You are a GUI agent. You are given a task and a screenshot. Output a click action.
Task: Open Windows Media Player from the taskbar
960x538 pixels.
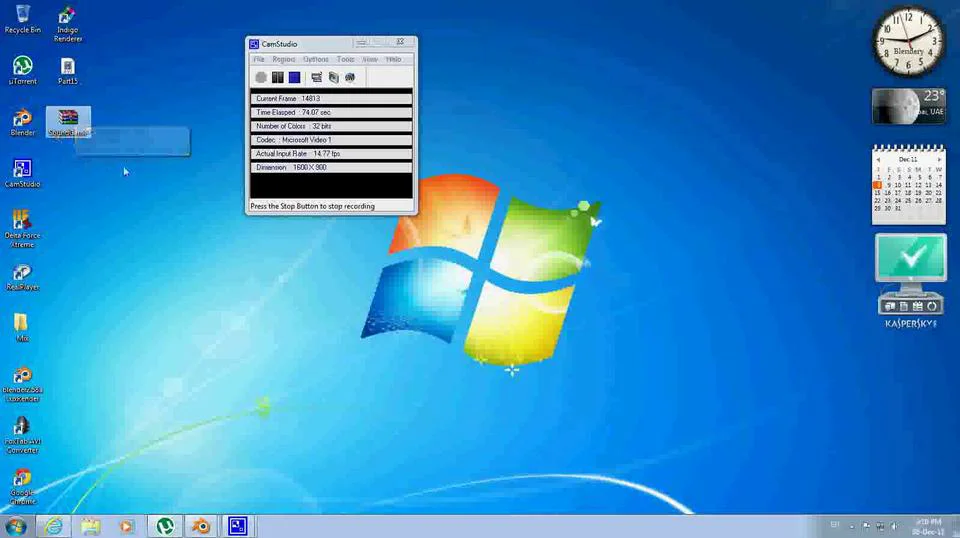tap(127, 526)
